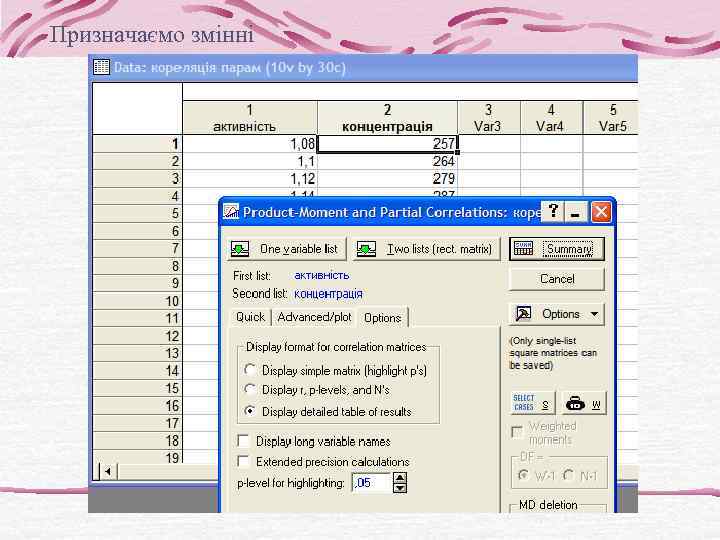Screen dimensions: 720x540
Task: Click the weight (W) button icon
Action: point(585,403)
